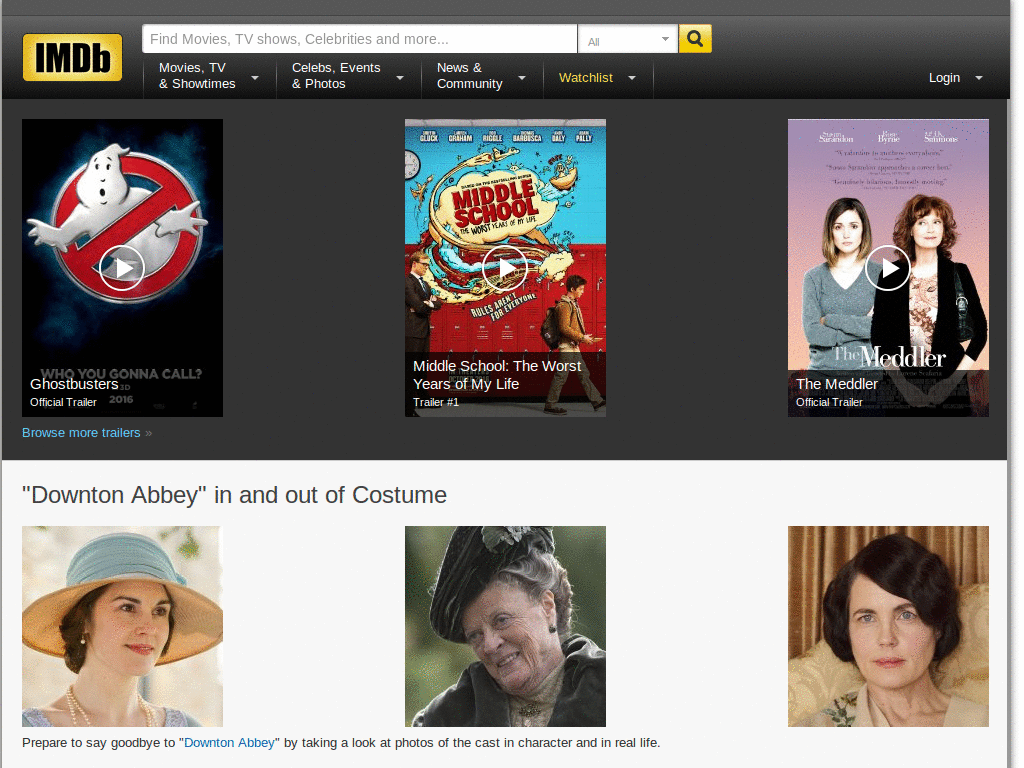Expand the Celebs, Events & Photos menu arrow

[x=400, y=78]
